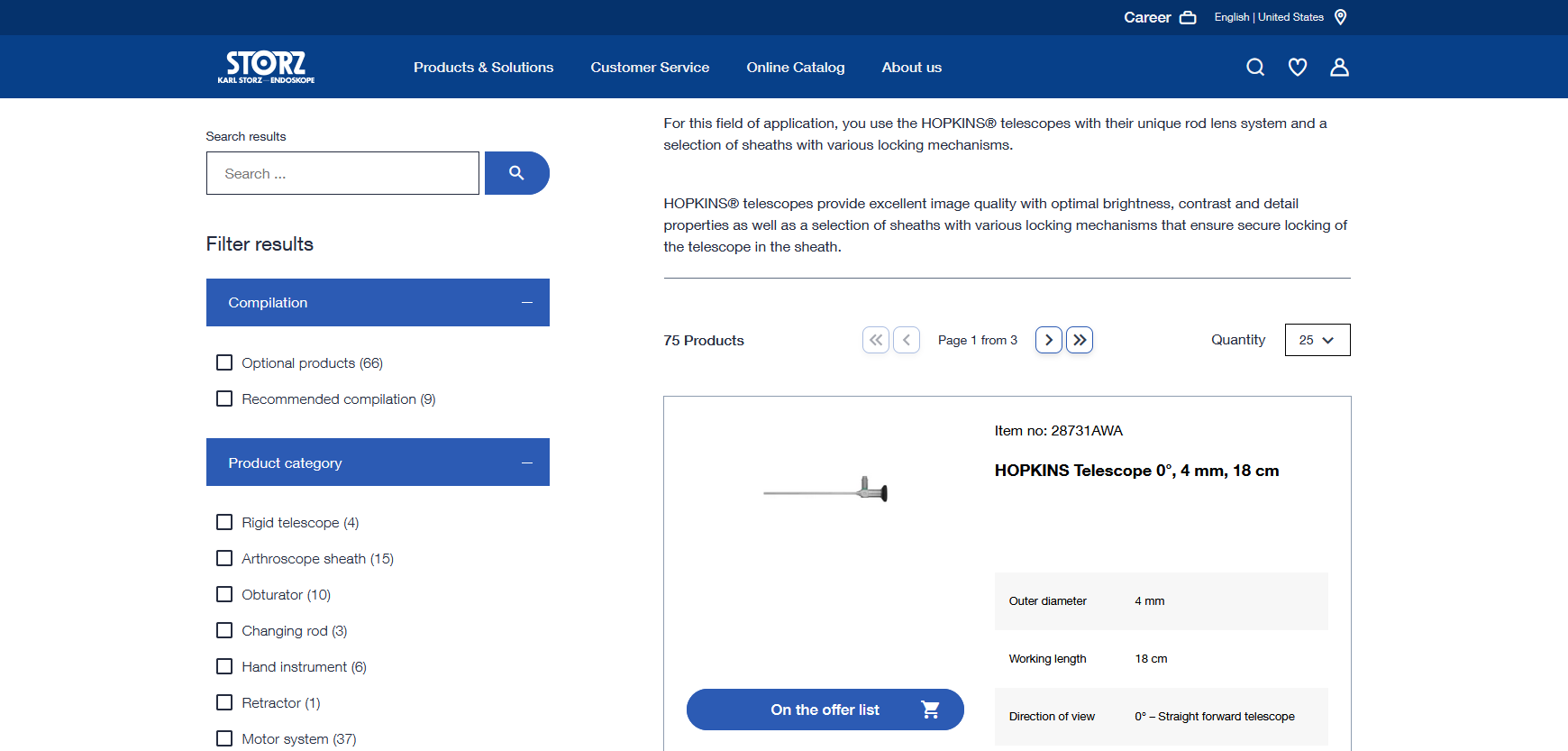Click Working length 18 cm value
The image size is (1568, 751).
point(1151,659)
